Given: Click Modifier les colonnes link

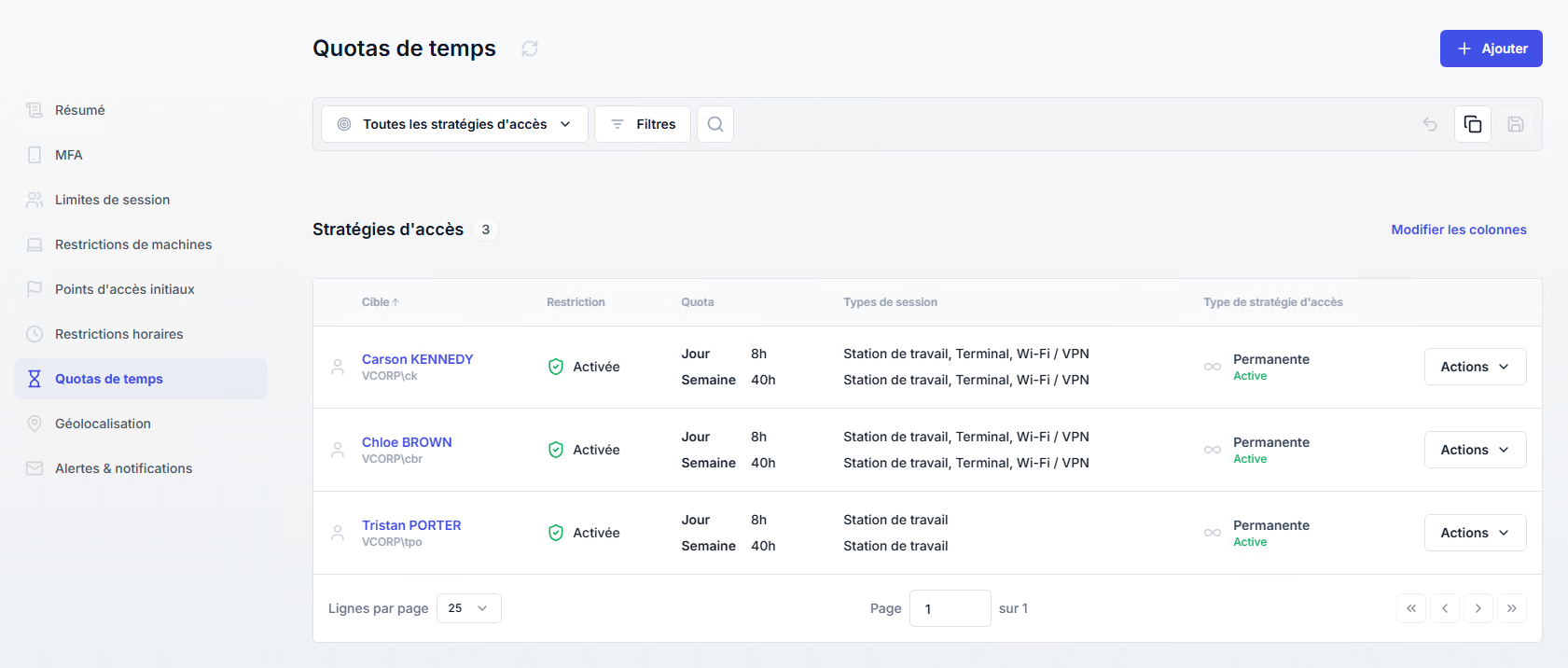Looking at the screenshot, I should pos(1459,230).
